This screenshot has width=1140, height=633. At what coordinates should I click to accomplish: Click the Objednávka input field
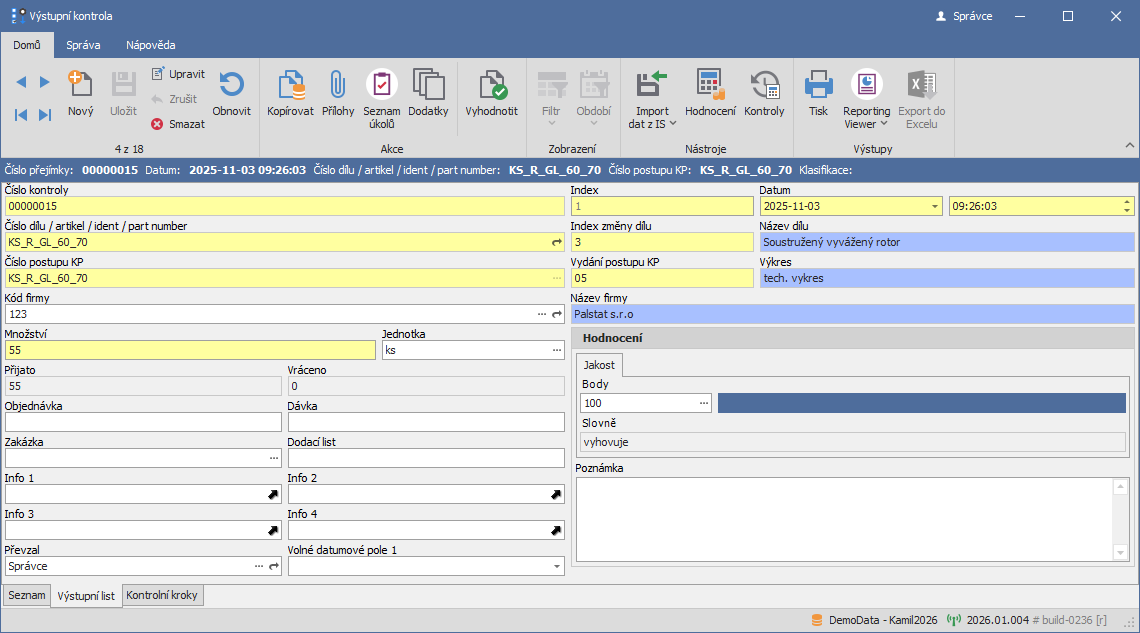click(143, 422)
